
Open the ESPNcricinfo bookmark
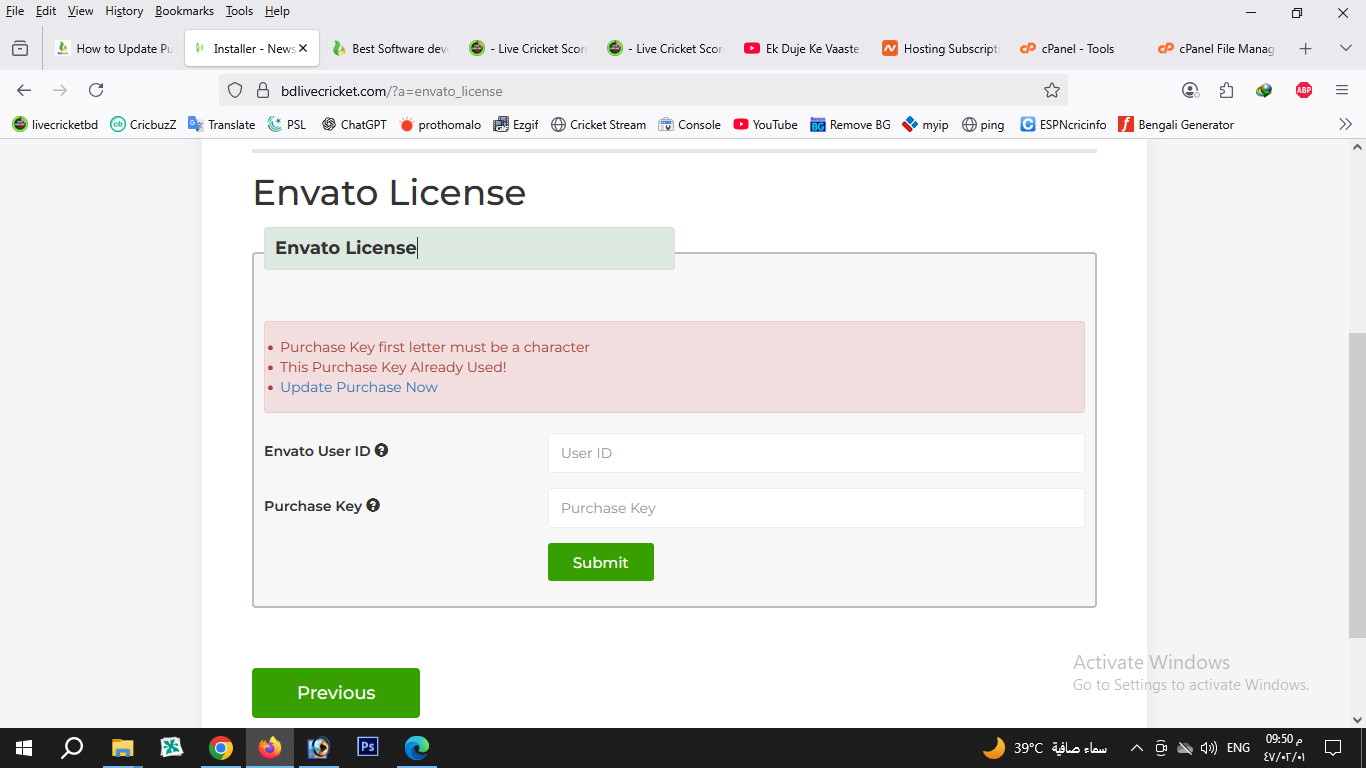pyautogui.click(x=1063, y=124)
